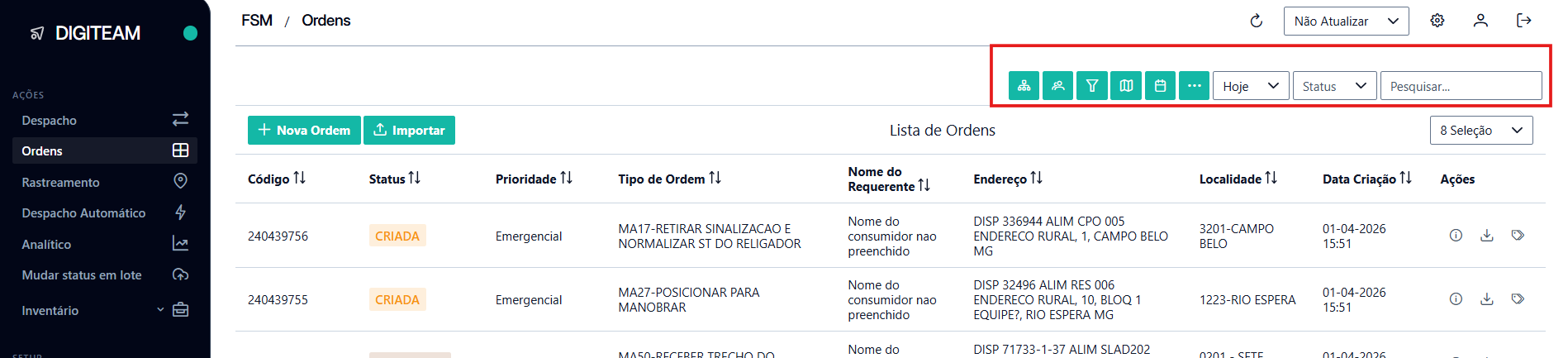The width and height of the screenshot is (1568, 358).
Task: Expand the 8 Seleção columns dropdown
Action: pos(1480,131)
